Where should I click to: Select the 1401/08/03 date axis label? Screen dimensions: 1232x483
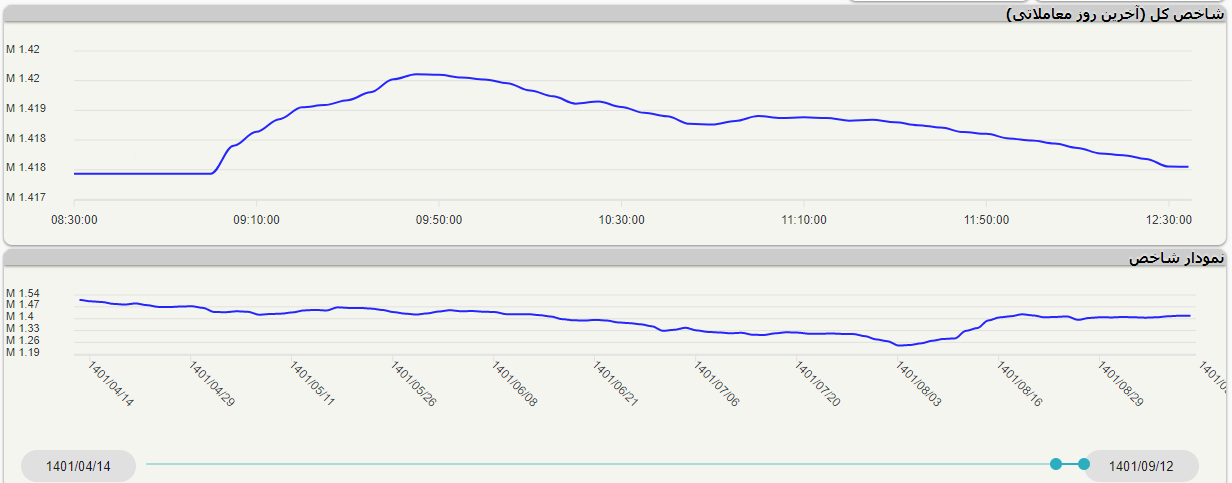pos(917,384)
